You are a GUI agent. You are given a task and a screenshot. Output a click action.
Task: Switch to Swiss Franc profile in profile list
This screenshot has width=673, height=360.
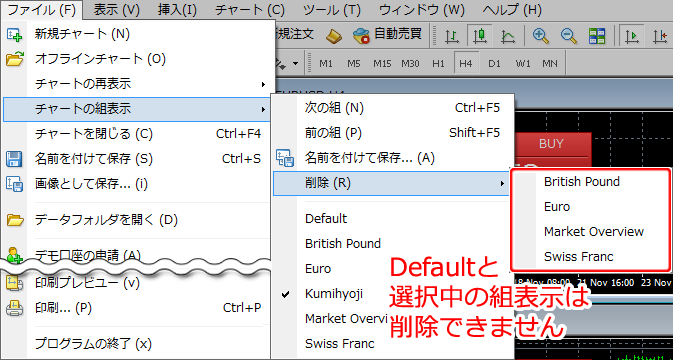[x=340, y=344]
